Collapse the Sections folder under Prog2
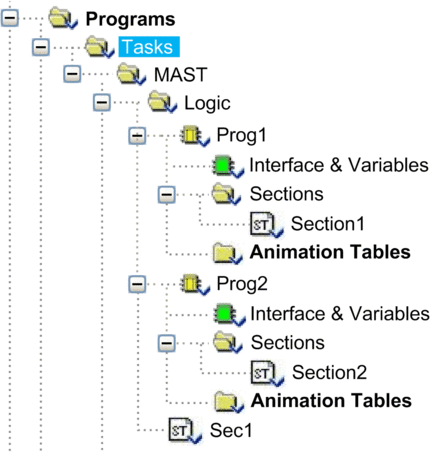Image resolution: width=431 pixels, height=452 pixels. 167,343
